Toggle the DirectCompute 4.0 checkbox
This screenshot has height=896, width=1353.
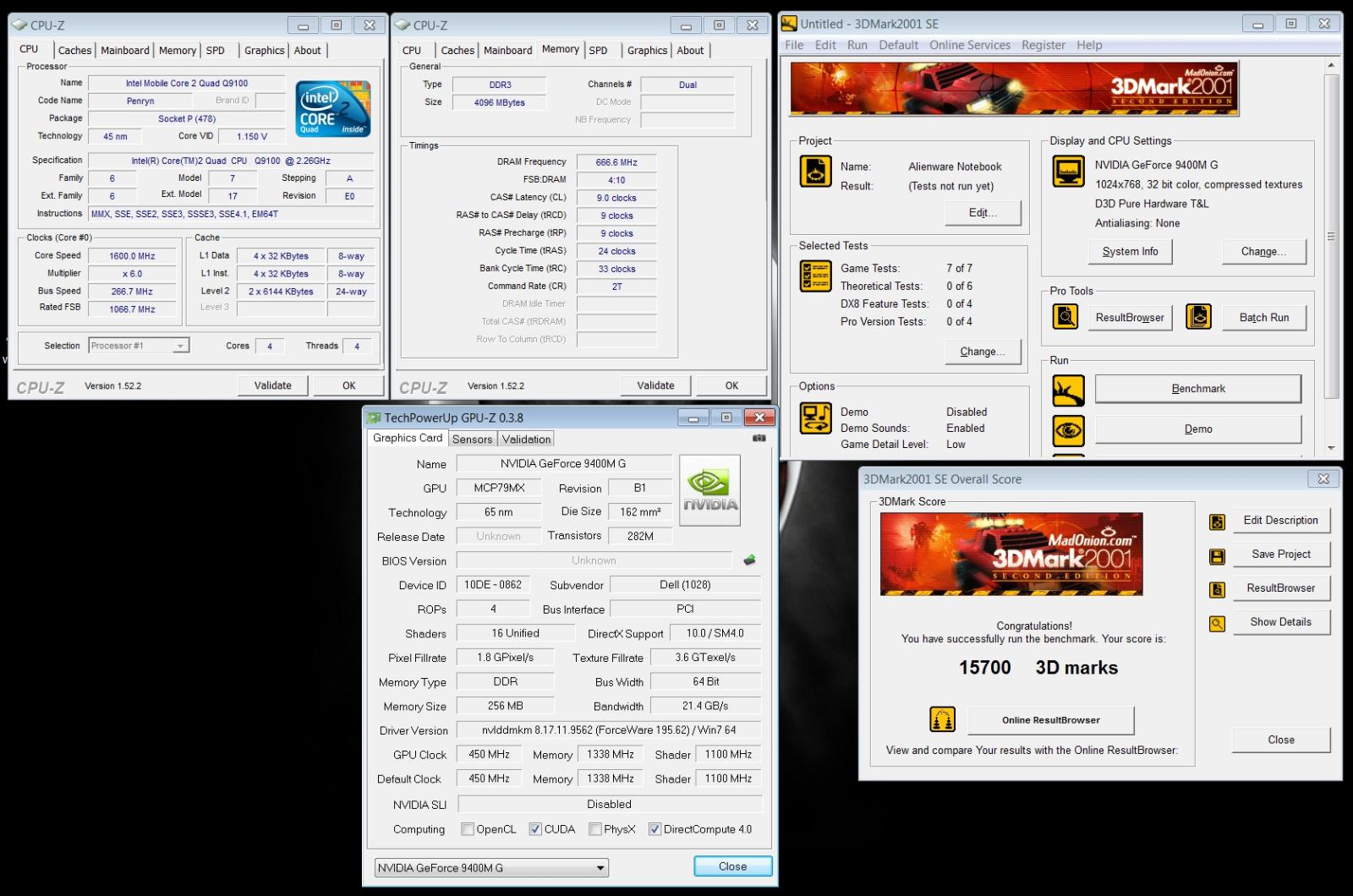coord(655,829)
